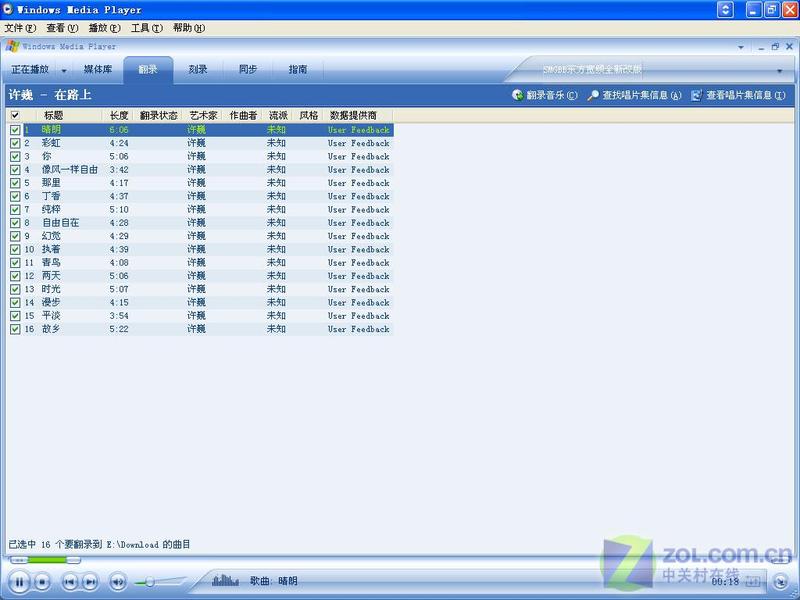Open the 文件 menu
800x600 pixels.
[20, 28]
